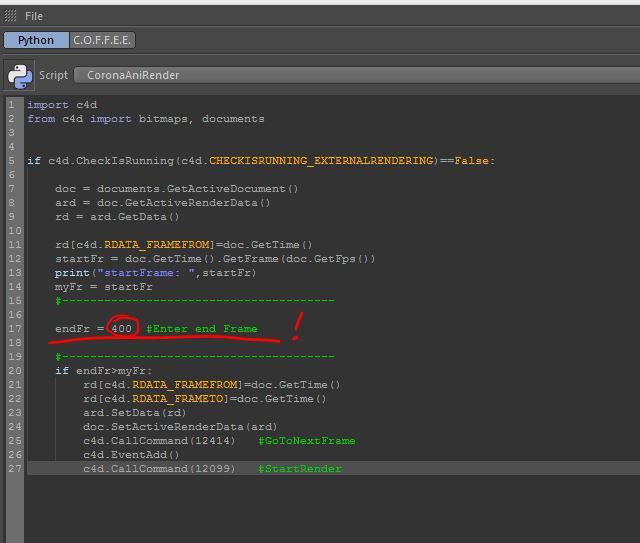Click CHECKISRUNNING_EXTERNALRENDERING constant in code
Viewport: 640px width, 543px height.
tap(322, 161)
